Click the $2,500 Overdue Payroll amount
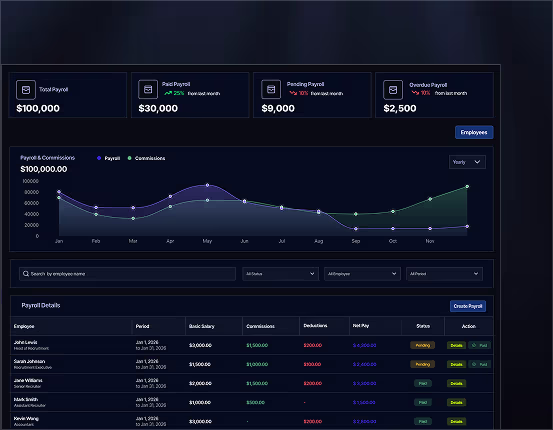 click(400, 108)
